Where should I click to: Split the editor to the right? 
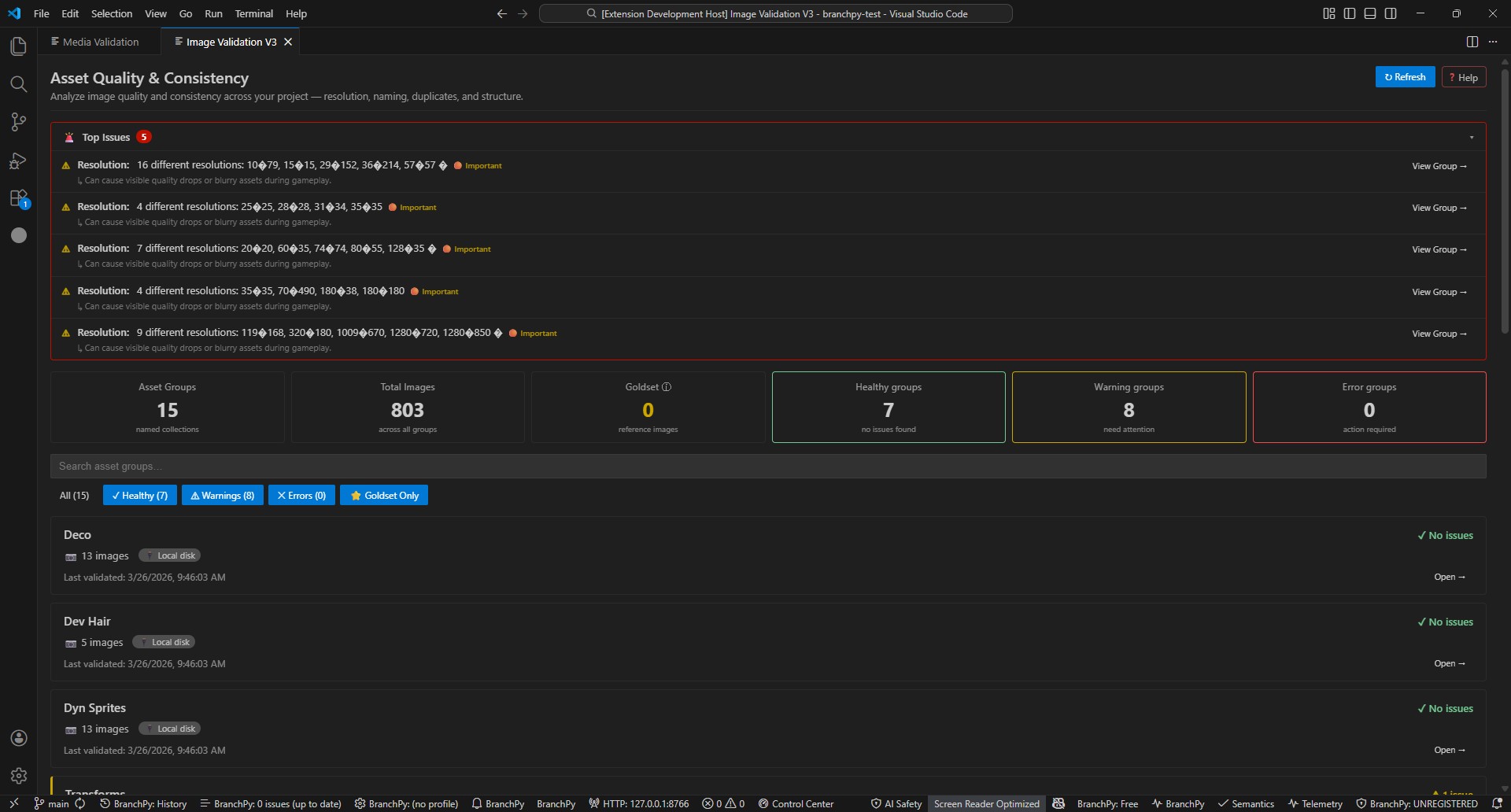(1472, 42)
